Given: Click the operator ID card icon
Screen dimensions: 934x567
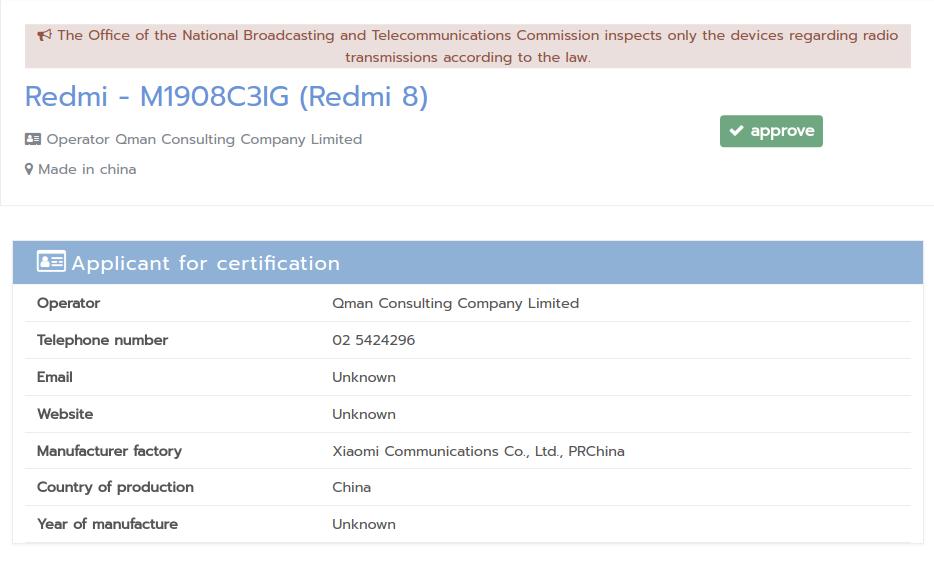Looking at the screenshot, I should coord(33,140).
